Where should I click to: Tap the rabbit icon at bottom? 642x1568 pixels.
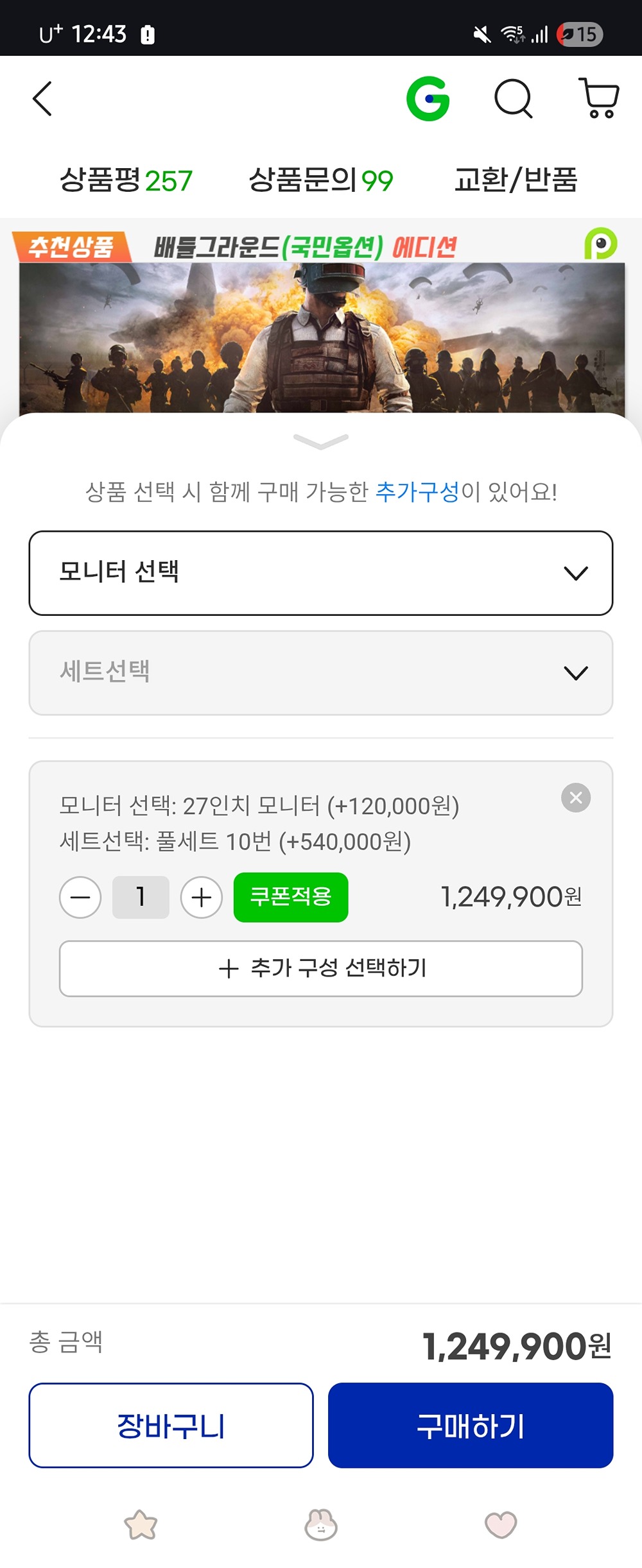pos(321,1524)
